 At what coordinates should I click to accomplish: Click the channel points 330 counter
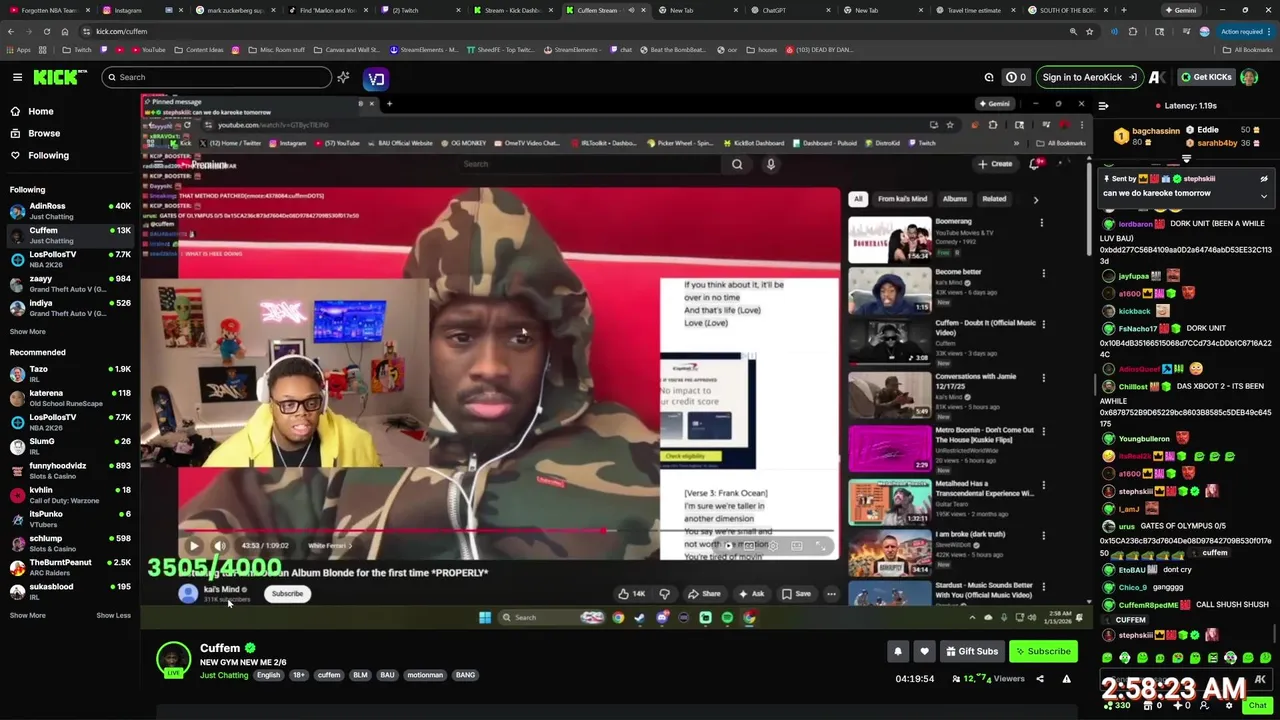pos(1116,705)
